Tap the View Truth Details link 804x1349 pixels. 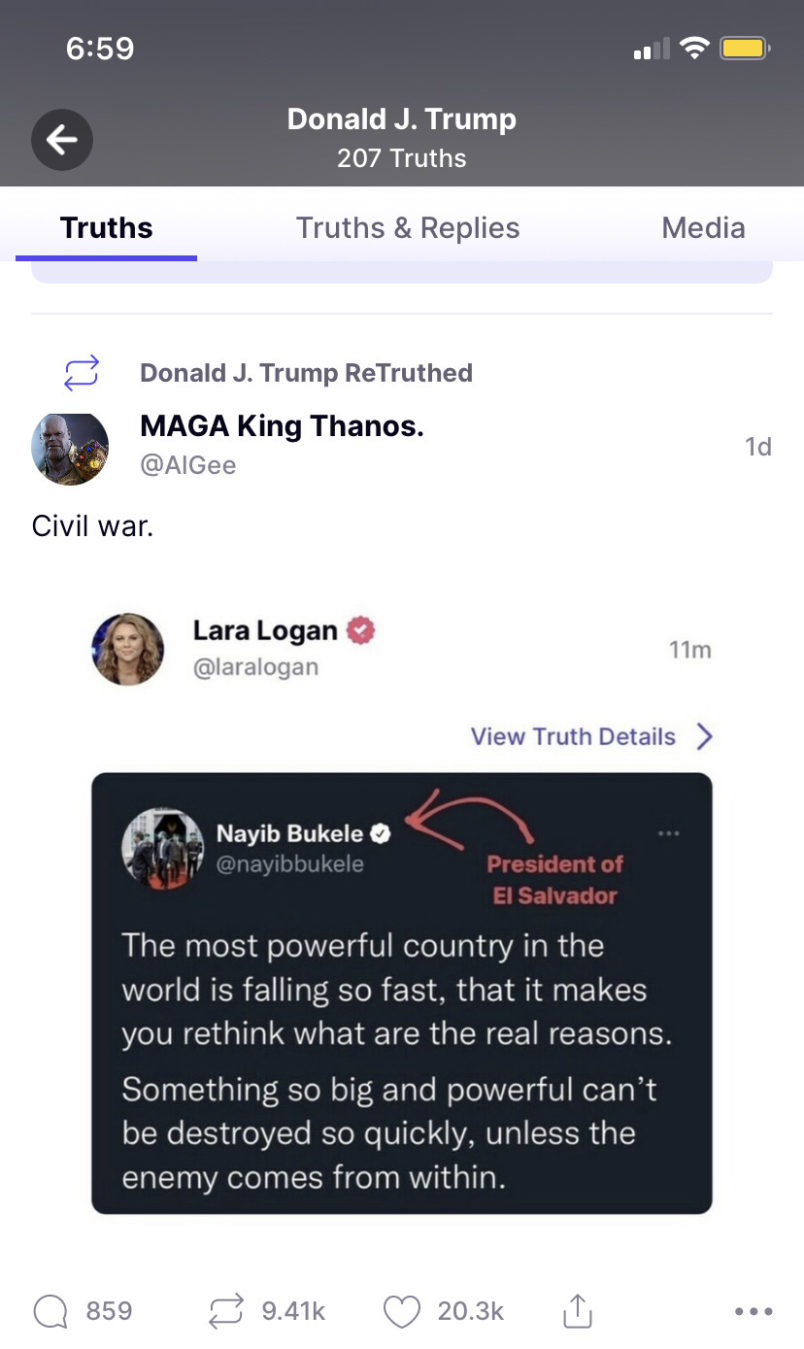[x=573, y=737]
